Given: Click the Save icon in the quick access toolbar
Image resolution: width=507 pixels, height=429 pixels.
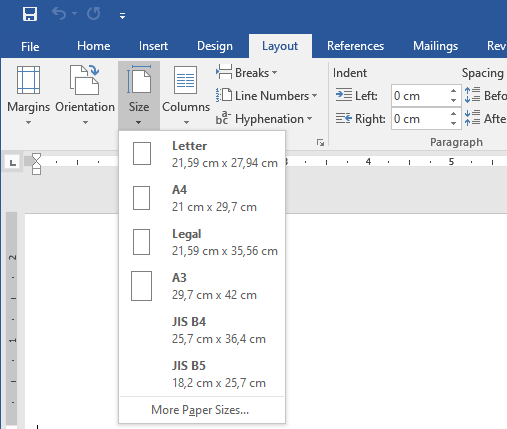Looking at the screenshot, I should pos(30,14).
